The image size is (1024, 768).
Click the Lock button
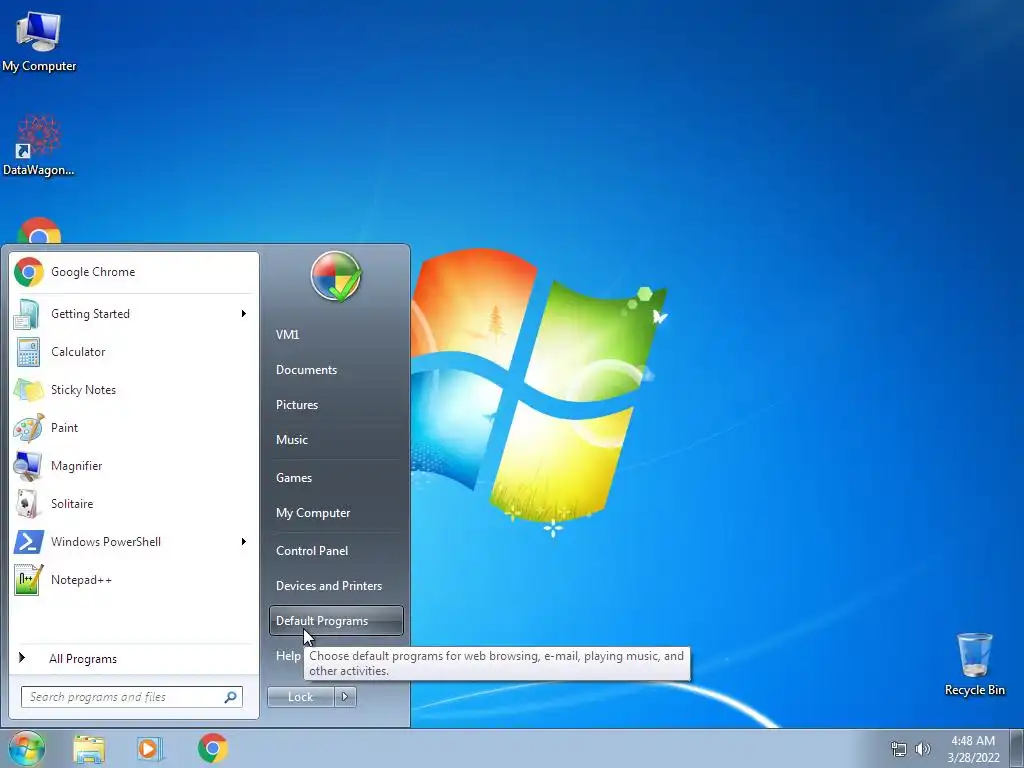tap(300, 697)
